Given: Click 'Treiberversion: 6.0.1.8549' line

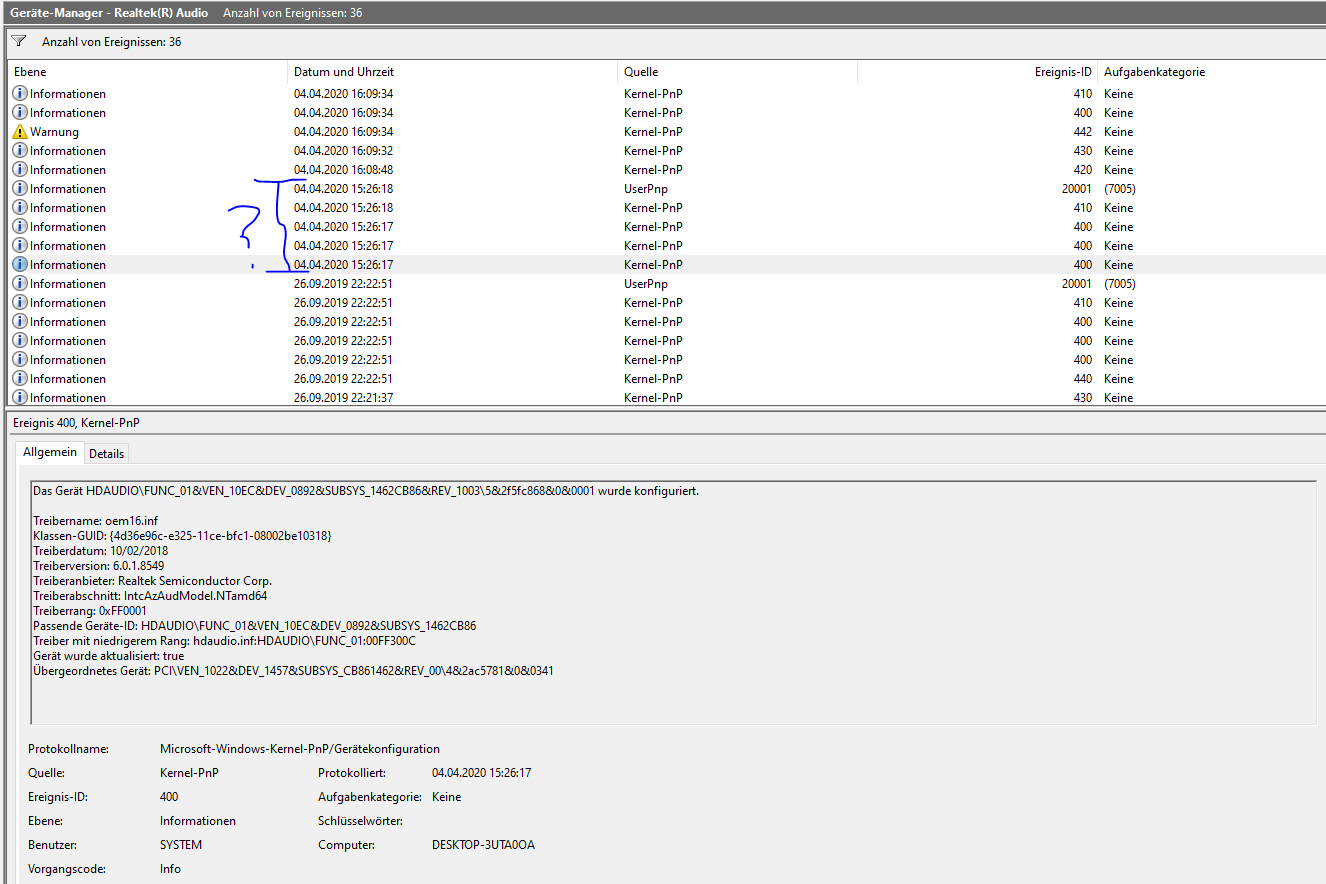Looking at the screenshot, I should [x=99, y=566].
